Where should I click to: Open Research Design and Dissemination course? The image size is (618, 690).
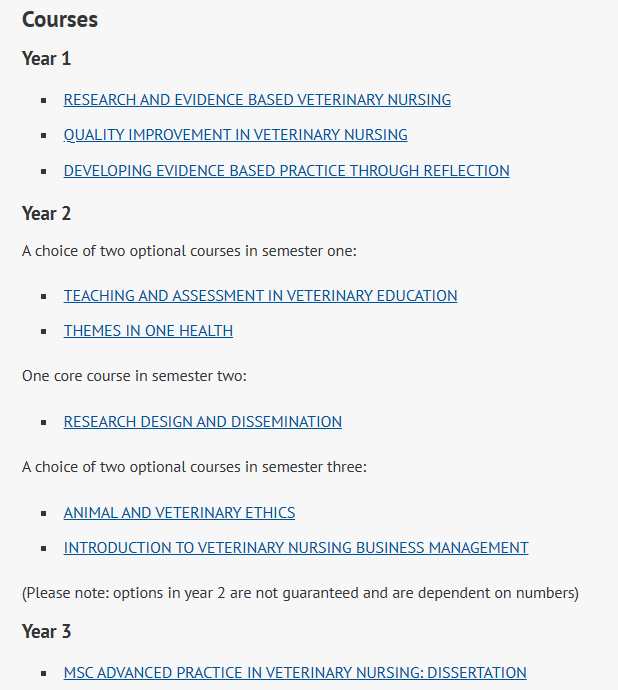[203, 422]
